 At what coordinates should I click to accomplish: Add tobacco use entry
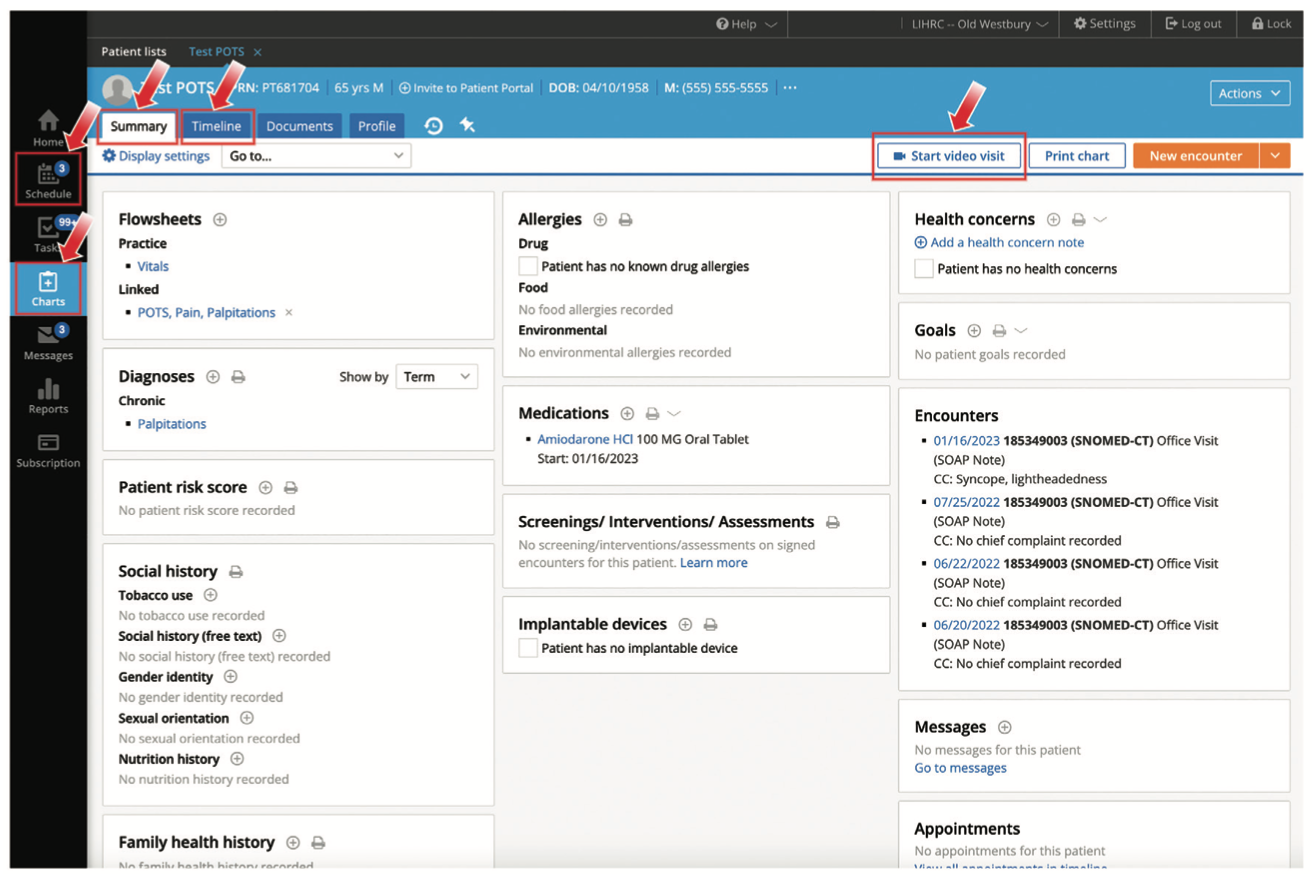point(210,595)
